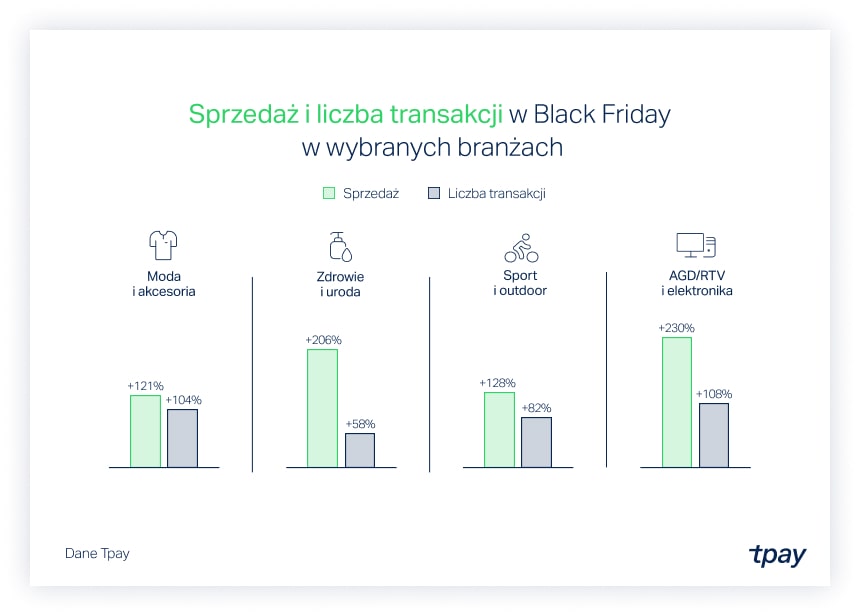Click the tpay logo
Screen dimensions: 860x616
click(x=777, y=555)
